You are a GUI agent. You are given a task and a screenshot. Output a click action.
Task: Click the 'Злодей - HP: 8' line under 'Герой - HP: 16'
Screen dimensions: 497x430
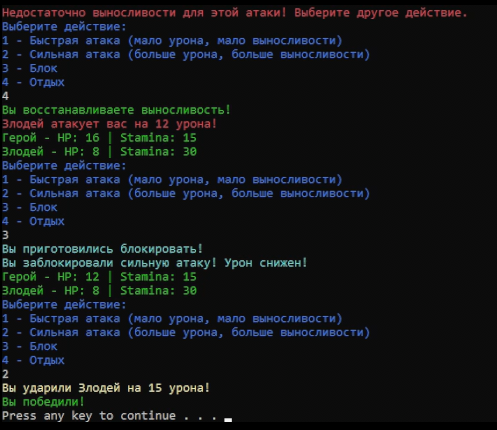(99, 152)
